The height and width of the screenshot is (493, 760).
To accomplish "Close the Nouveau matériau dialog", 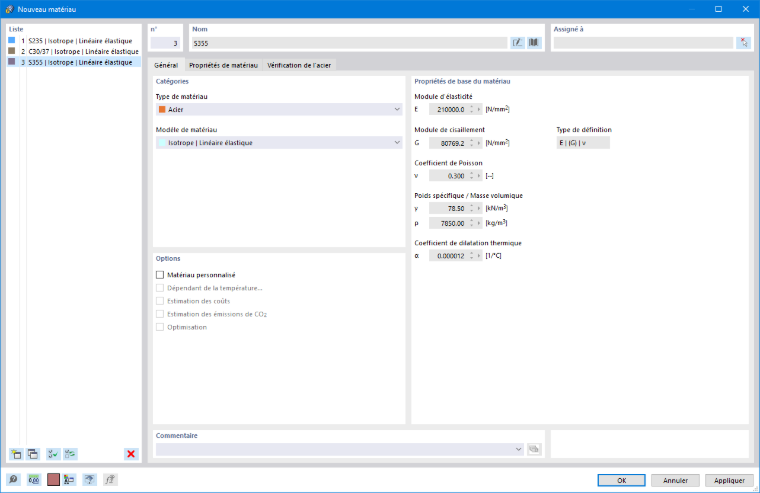I will pos(745,9).
